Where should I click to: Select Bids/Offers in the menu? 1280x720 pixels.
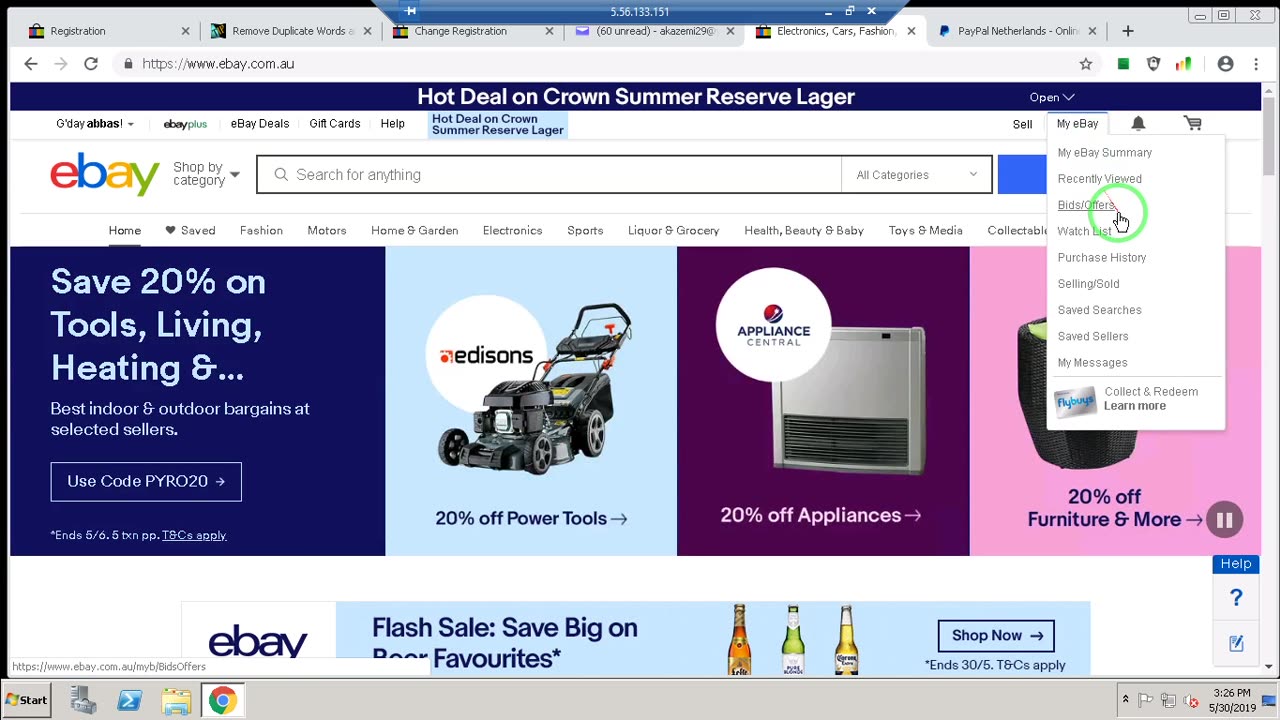(1086, 205)
